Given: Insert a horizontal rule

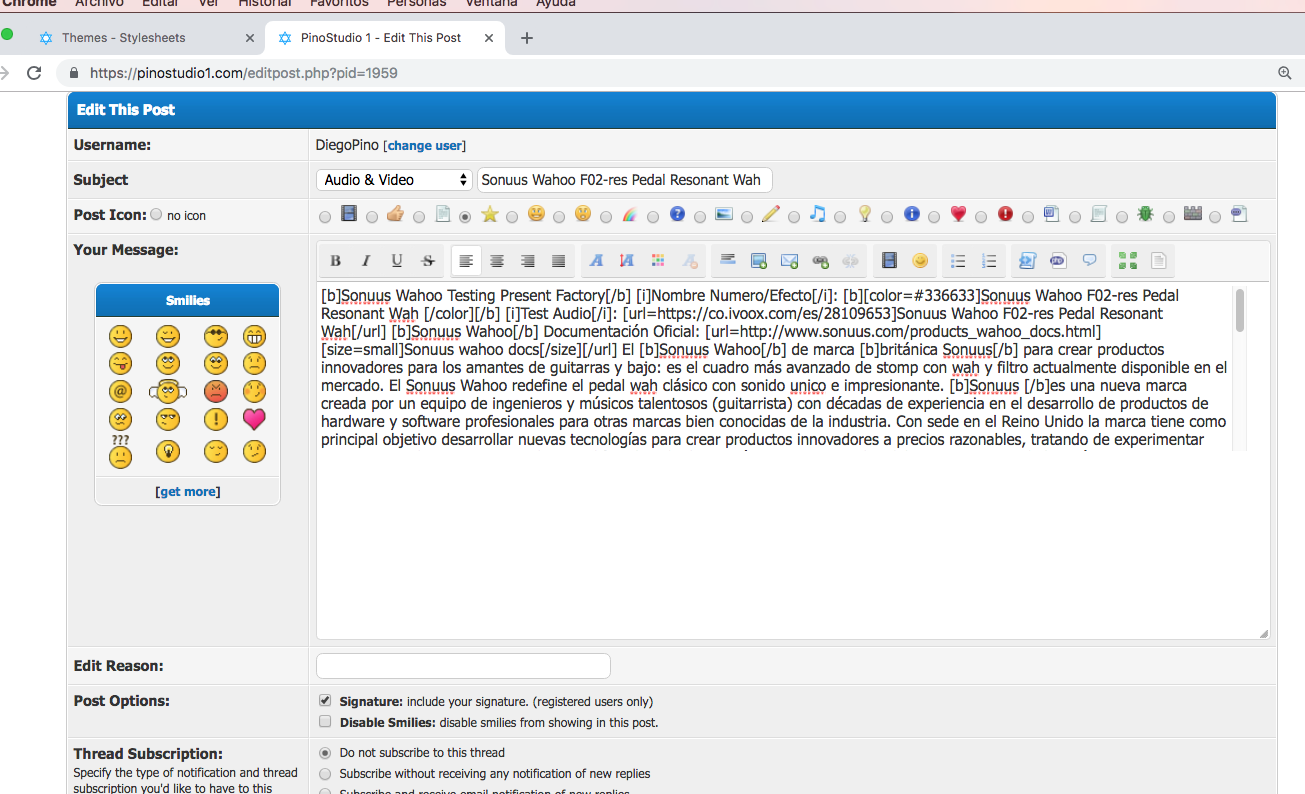Looking at the screenshot, I should pos(728,261).
